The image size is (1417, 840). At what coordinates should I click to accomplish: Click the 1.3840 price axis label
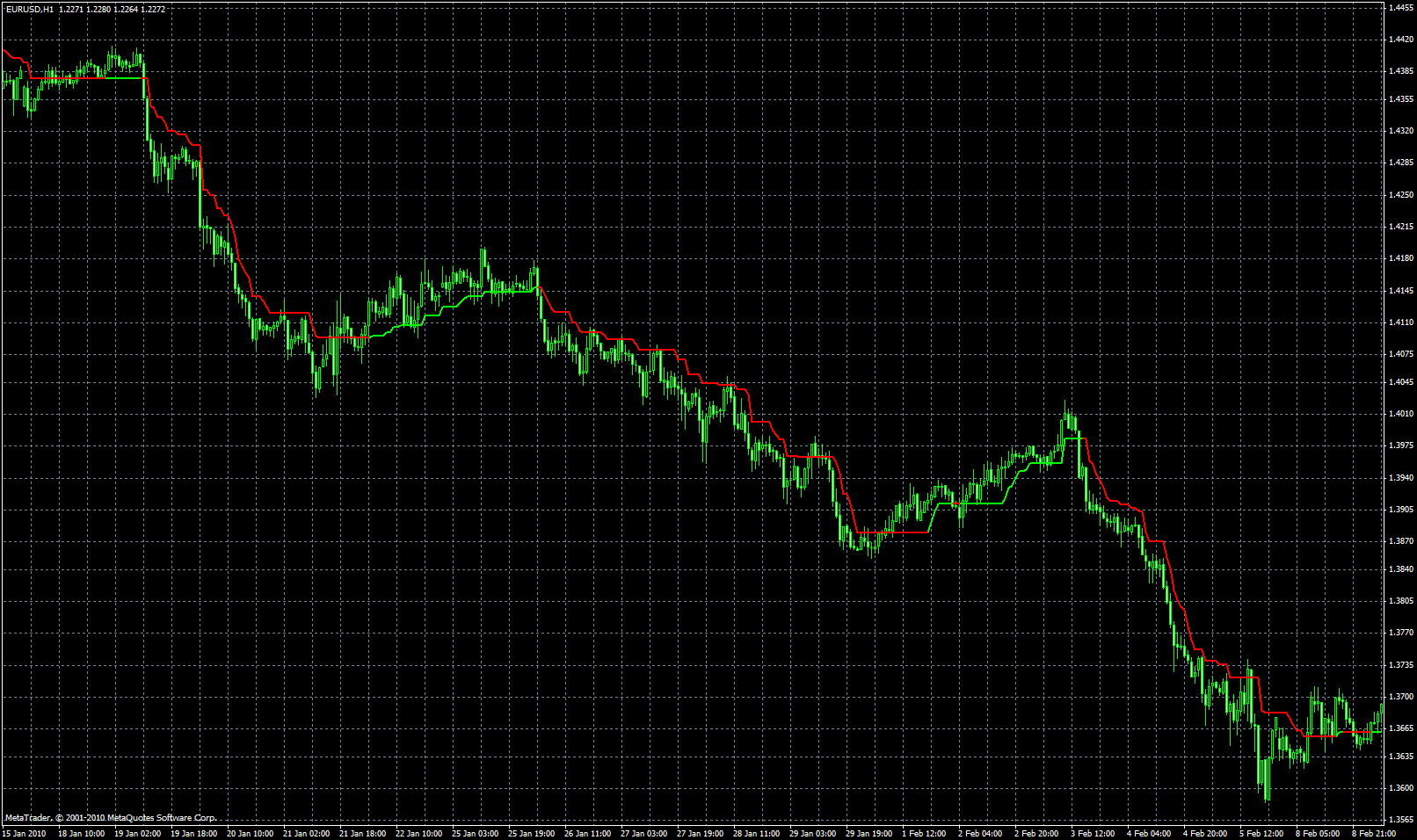pyautogui.click(x=1401, y=569)
